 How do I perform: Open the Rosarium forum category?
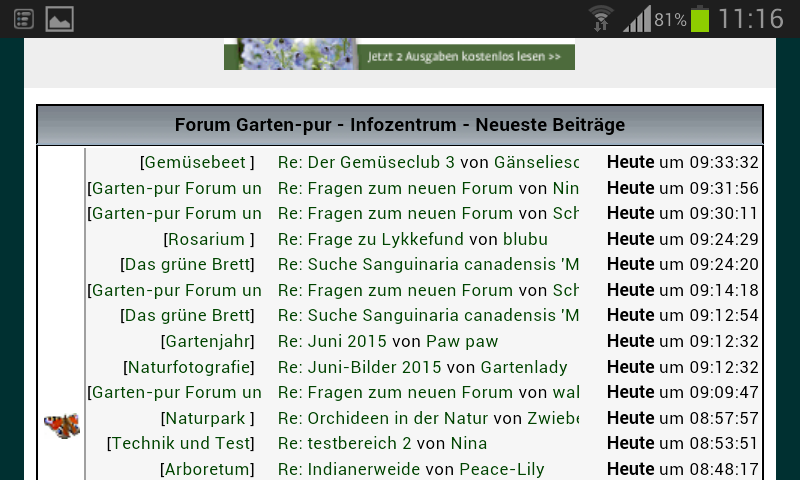pos(207,239)
